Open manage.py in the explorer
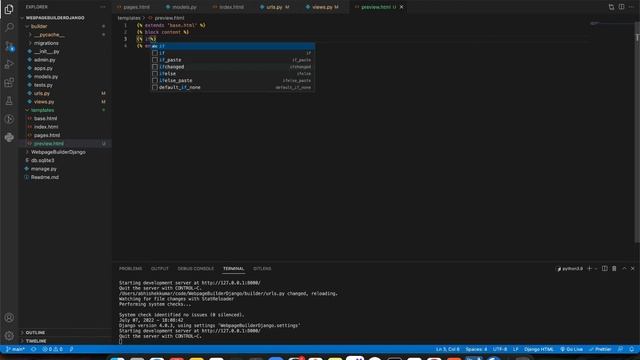The width and height of the screenshot is (640, 360). pyautogui.click(x=44, y=169)
